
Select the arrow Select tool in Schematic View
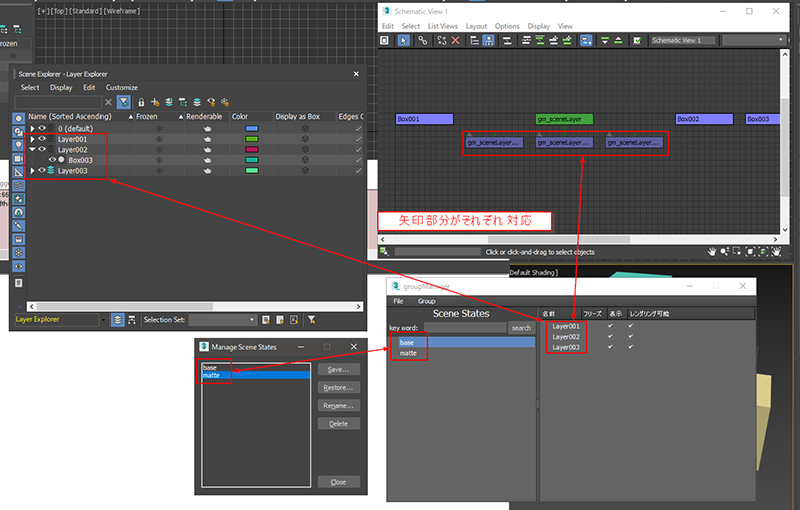point(403,40)
